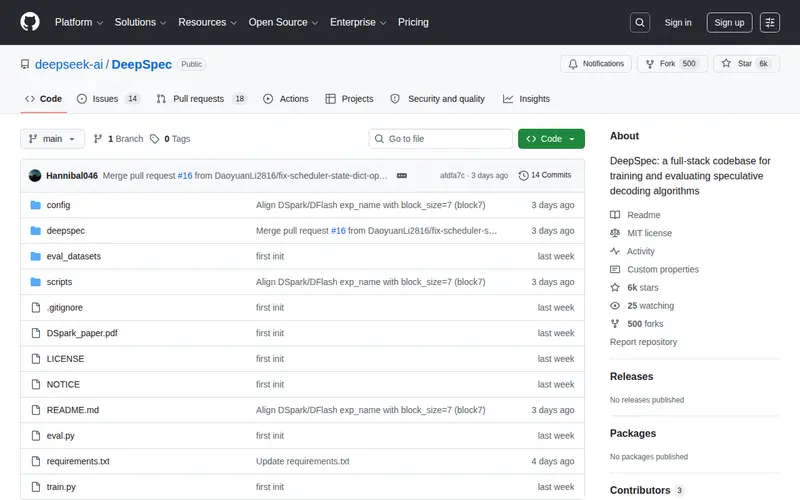Click the scripts folder icon
Screen dimensions: 800x500
pyautogui.click(x=36, y=282)
